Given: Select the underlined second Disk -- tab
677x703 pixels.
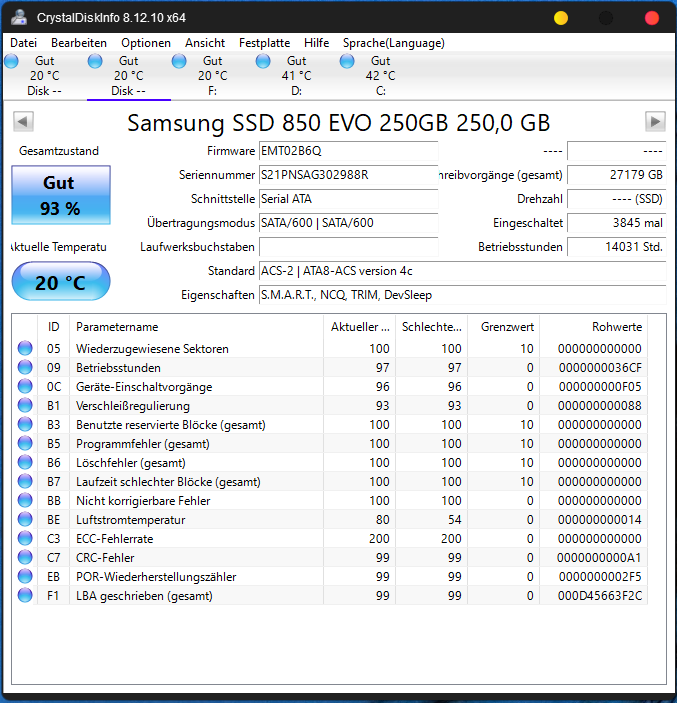Looking at the screenshot, I should pos(128,76).
